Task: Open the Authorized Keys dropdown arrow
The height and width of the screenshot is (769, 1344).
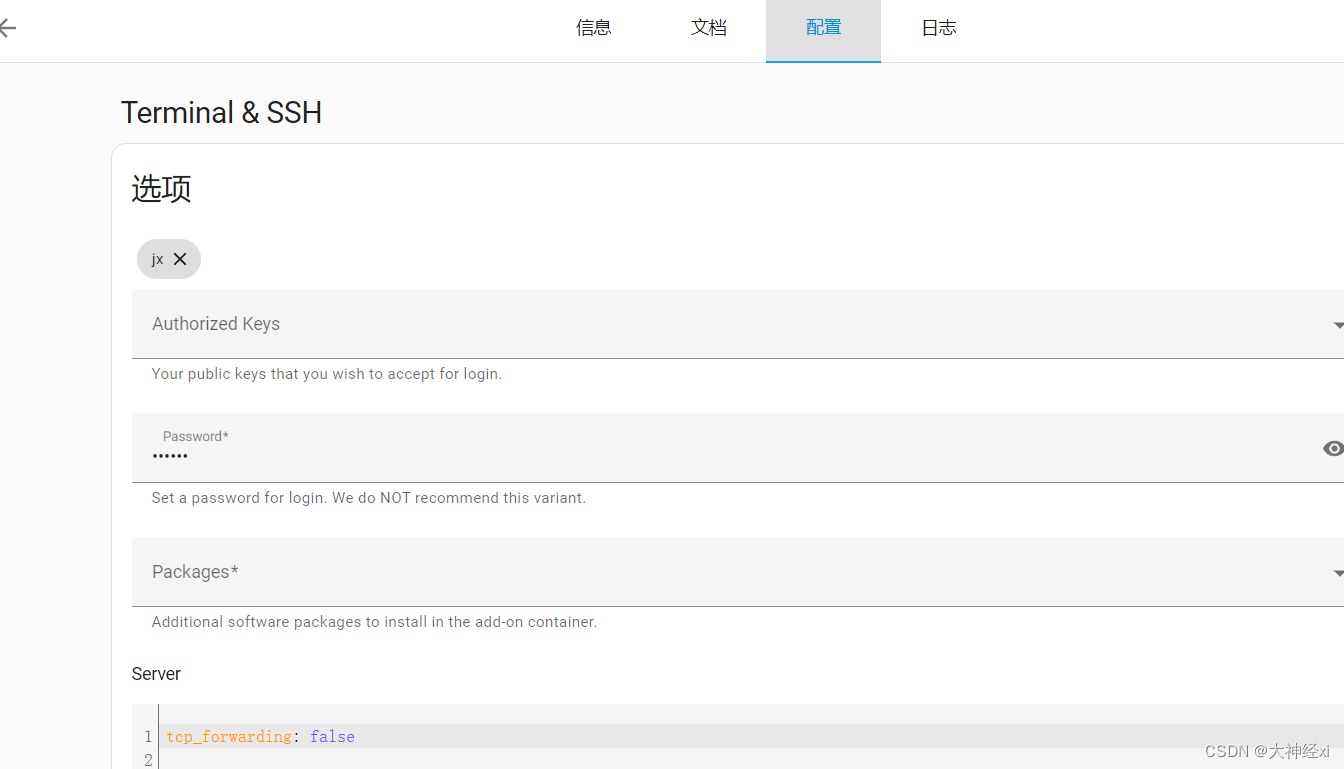Action: tap(1337, 324)
